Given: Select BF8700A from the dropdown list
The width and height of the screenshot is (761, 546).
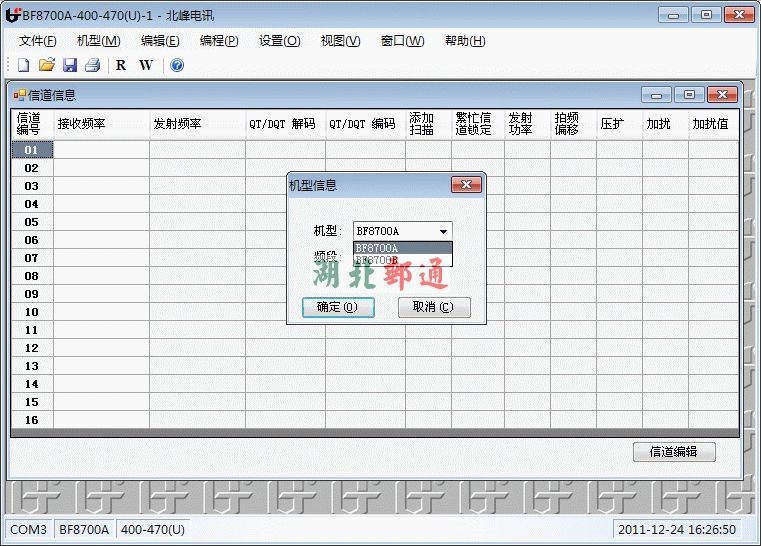Looking at the screenshot, I should (402, 248).
